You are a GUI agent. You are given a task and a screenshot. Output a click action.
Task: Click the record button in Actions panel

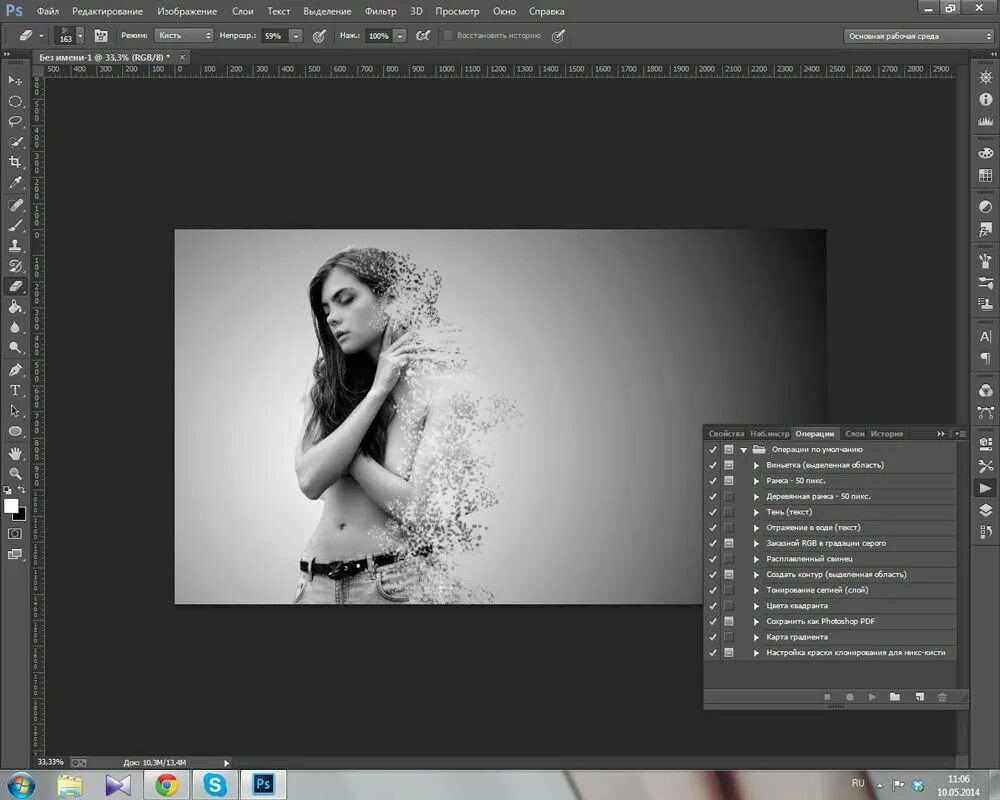tap(849, 697)
